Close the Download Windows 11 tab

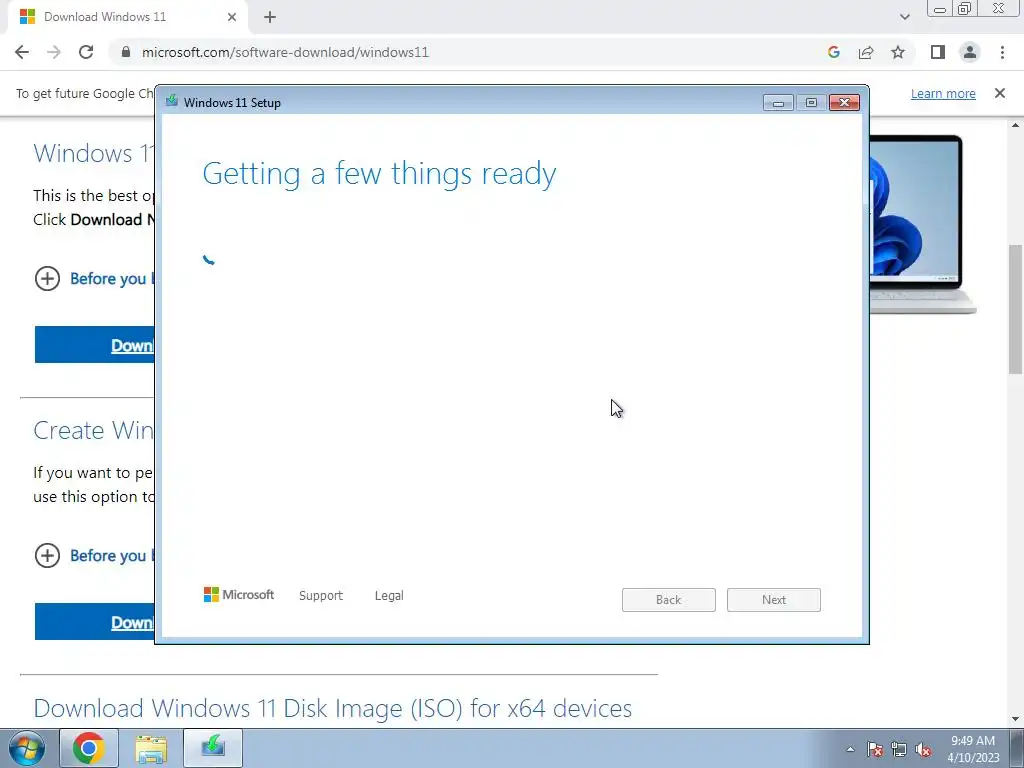tap(232, 18)
